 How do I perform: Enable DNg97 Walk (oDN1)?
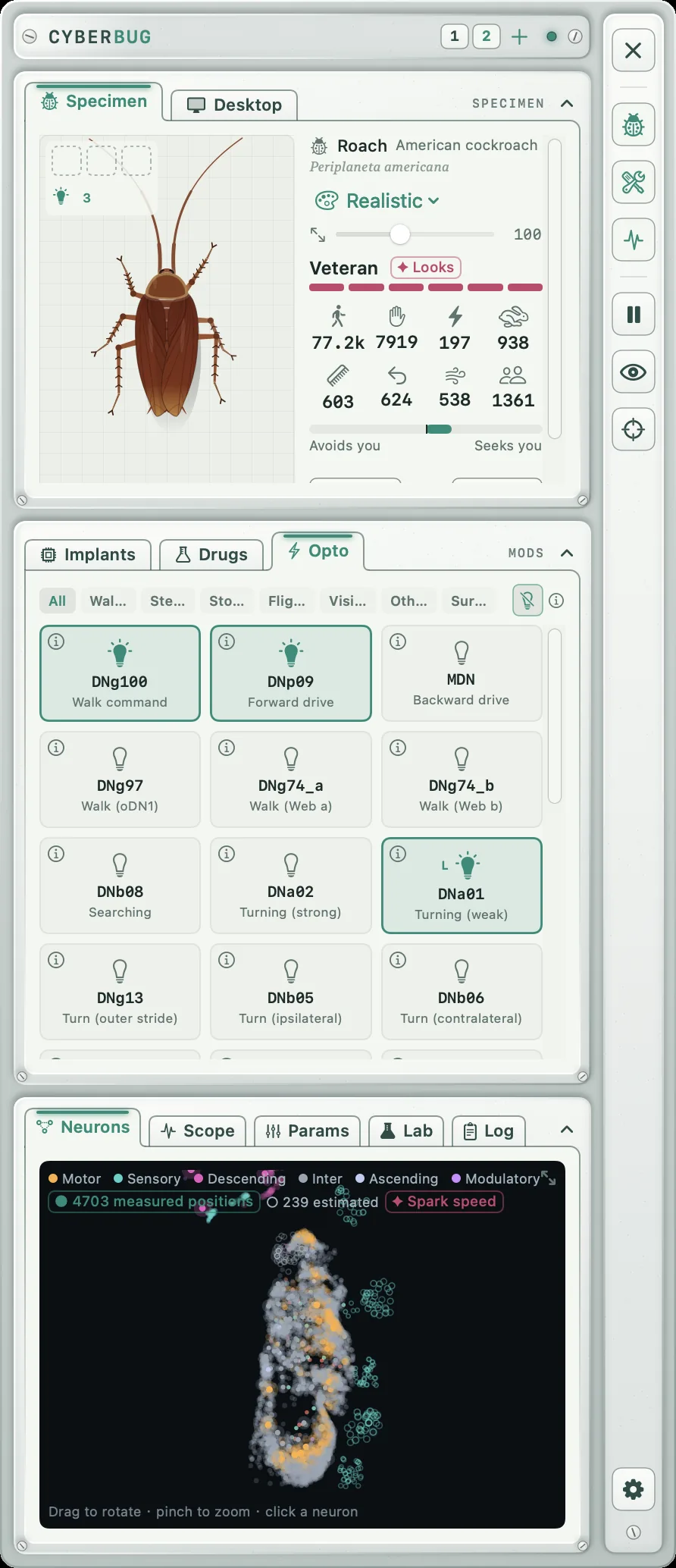[x=120, y=779]
